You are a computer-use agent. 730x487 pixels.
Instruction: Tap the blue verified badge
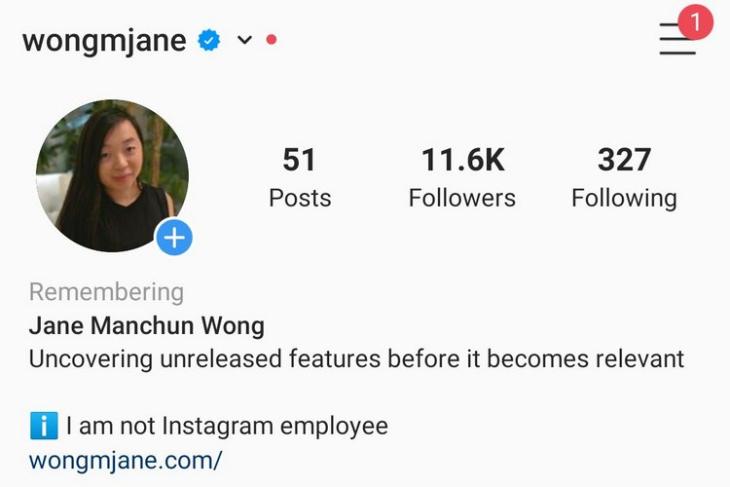tap(209, 40)
